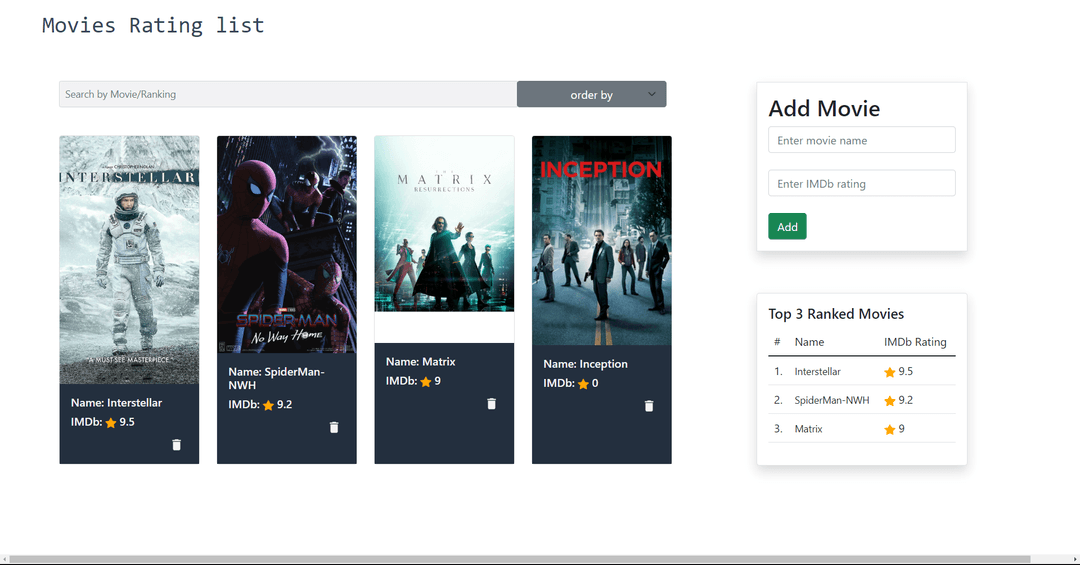Screen dimensions: 1080x565
Task: Click 'SpiderMan-NWH' in Top 3 Ranked table
Action: pos(831,400)
